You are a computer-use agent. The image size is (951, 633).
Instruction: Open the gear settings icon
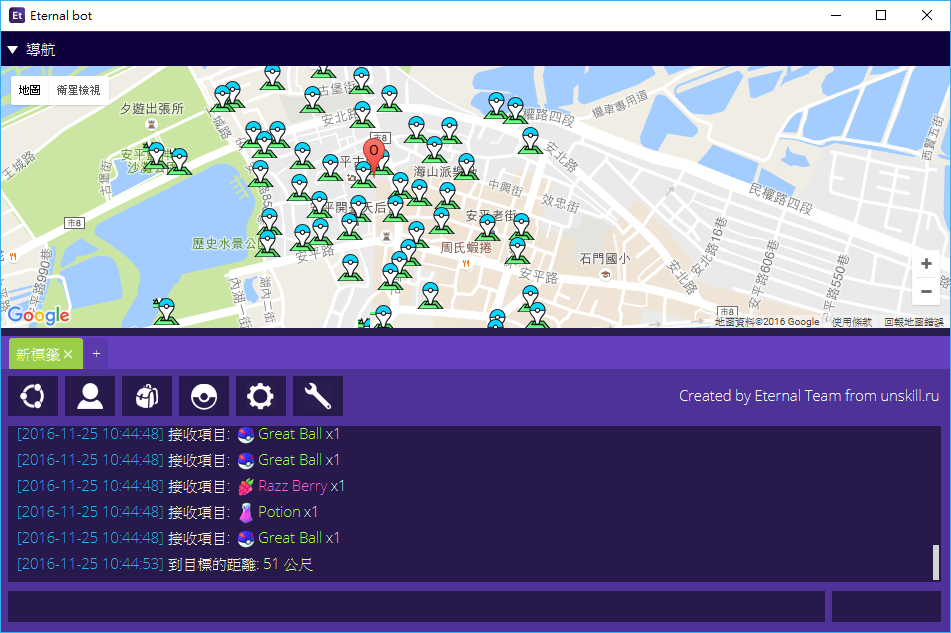point(261,396)
